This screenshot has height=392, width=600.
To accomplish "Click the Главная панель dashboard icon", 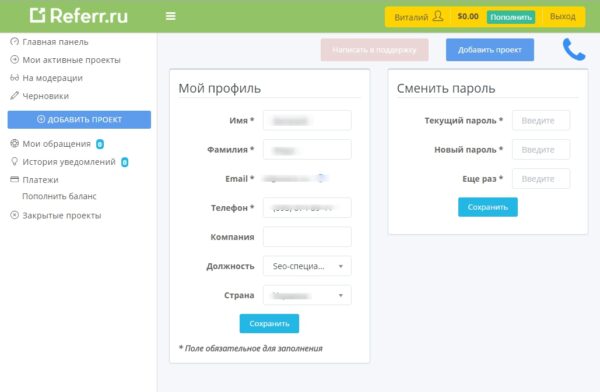I will (x=15, y=41).
